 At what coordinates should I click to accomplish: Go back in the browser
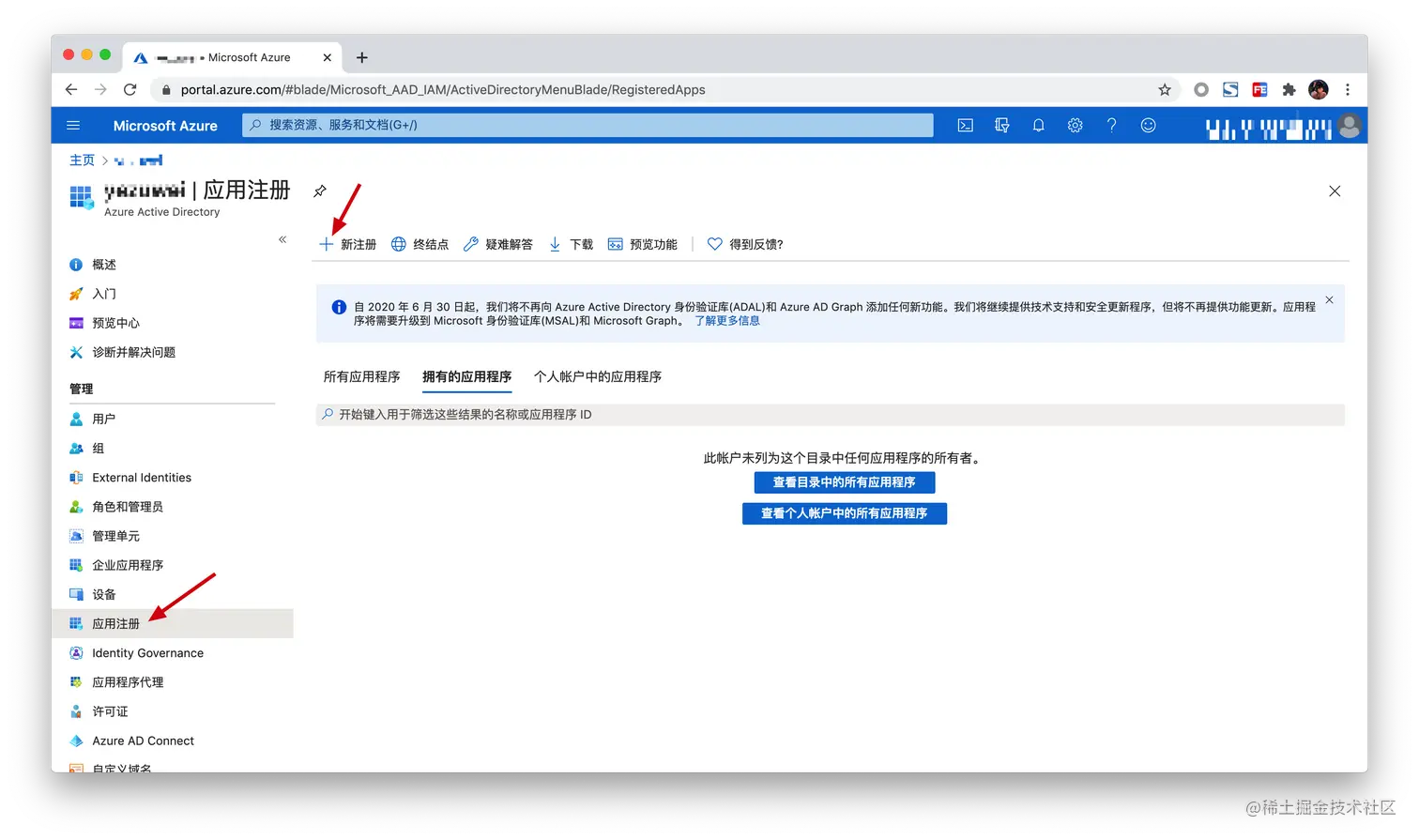[x=71, y=89]
